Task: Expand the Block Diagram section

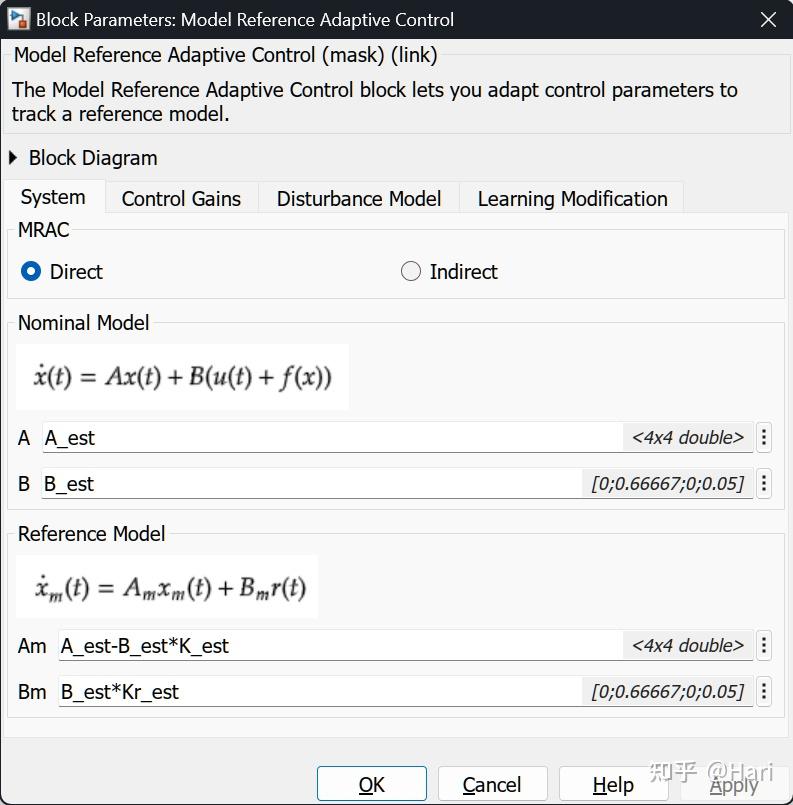Action: 14,158
